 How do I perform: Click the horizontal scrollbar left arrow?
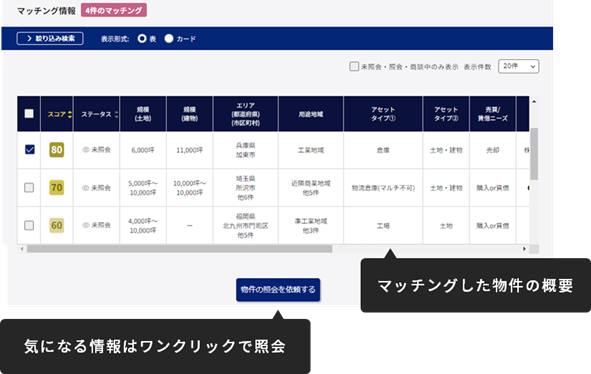(22, 249)
